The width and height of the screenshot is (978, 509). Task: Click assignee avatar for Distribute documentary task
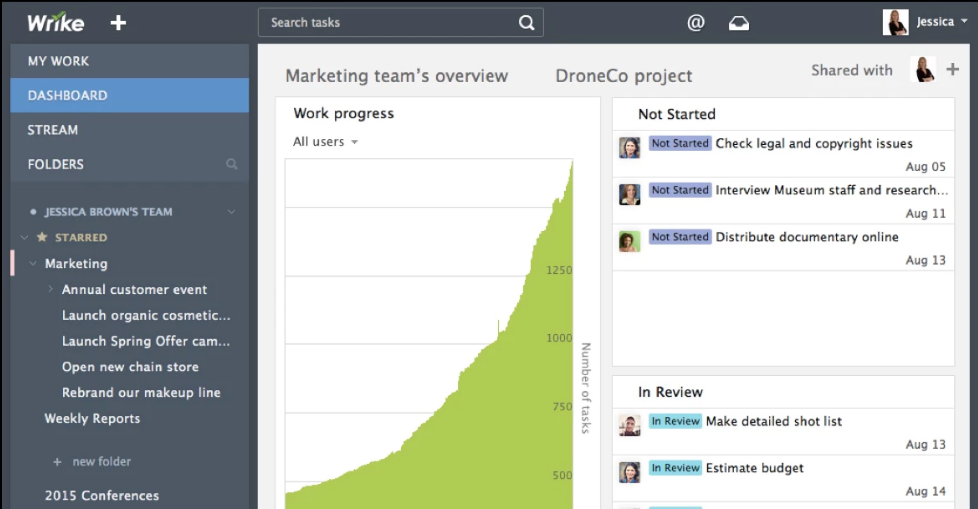coord(629,241)
